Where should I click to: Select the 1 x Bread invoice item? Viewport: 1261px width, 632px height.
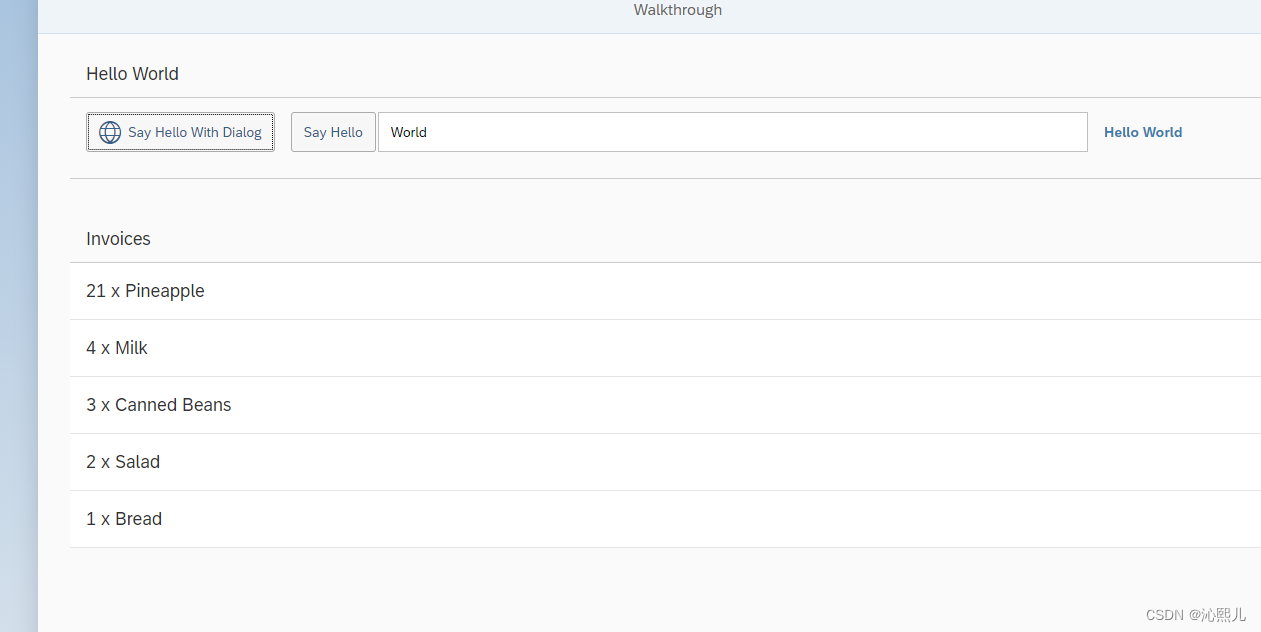124,519
